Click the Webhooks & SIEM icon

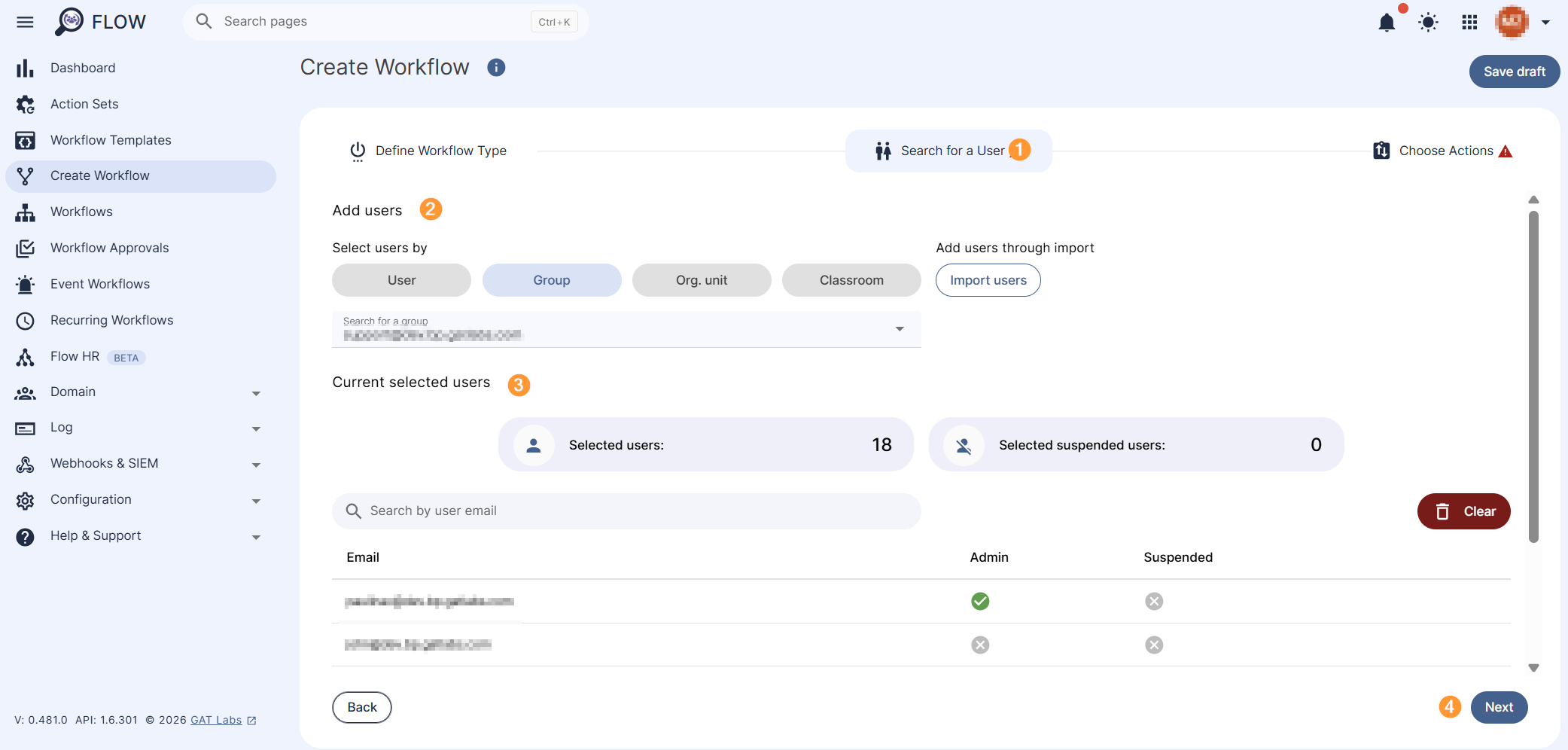pyautogui.click(x=25, y=464)
